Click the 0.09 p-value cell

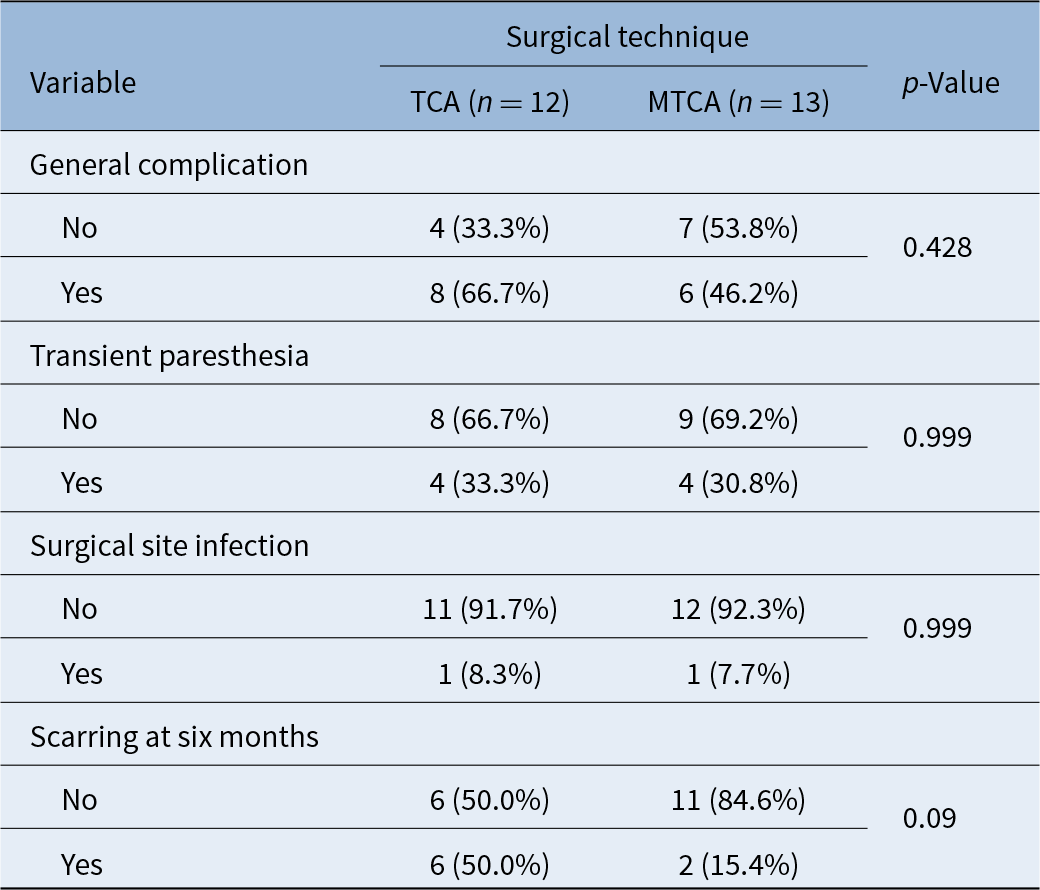click(x=929, y=818)
